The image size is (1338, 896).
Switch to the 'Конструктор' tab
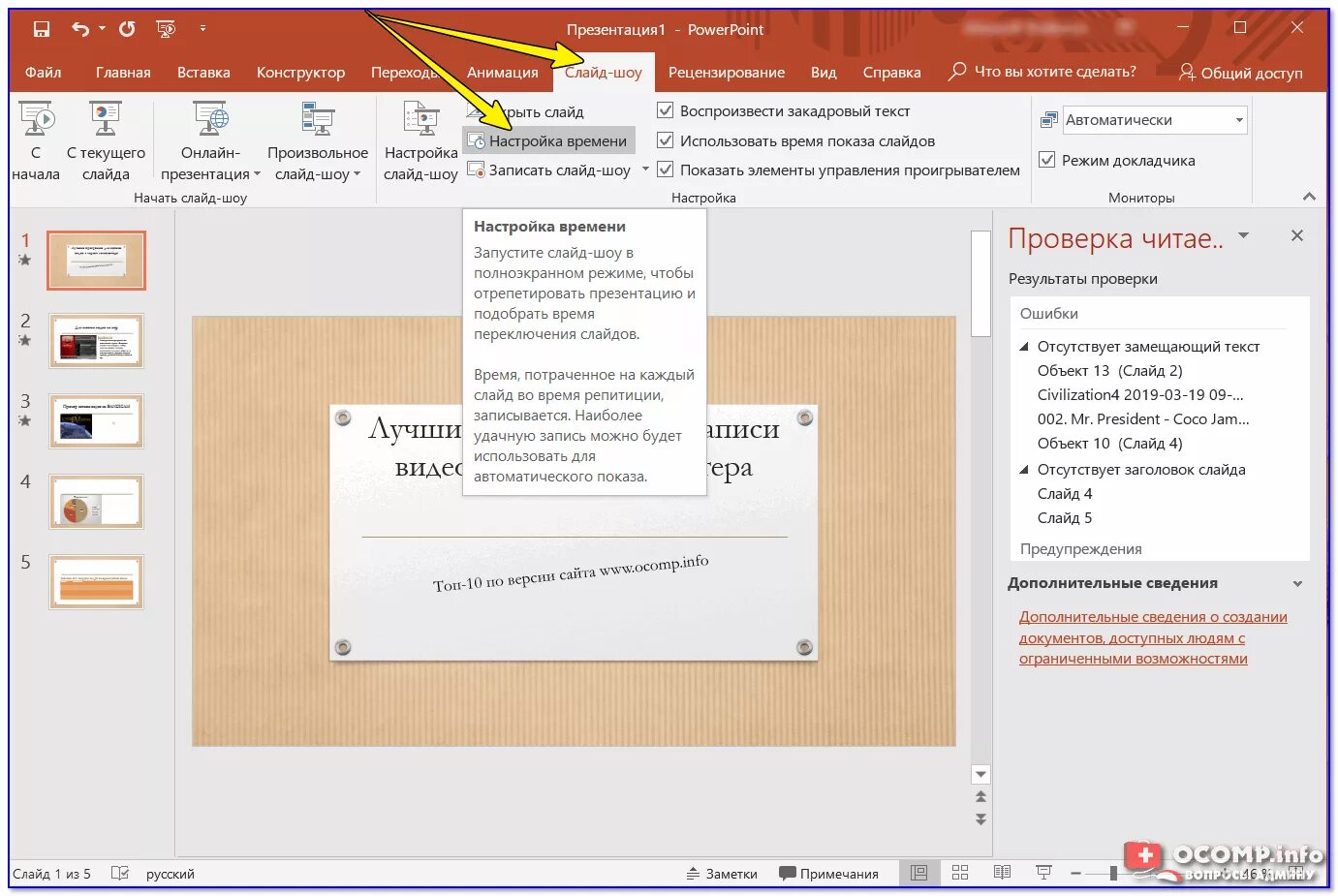(300, 73)
